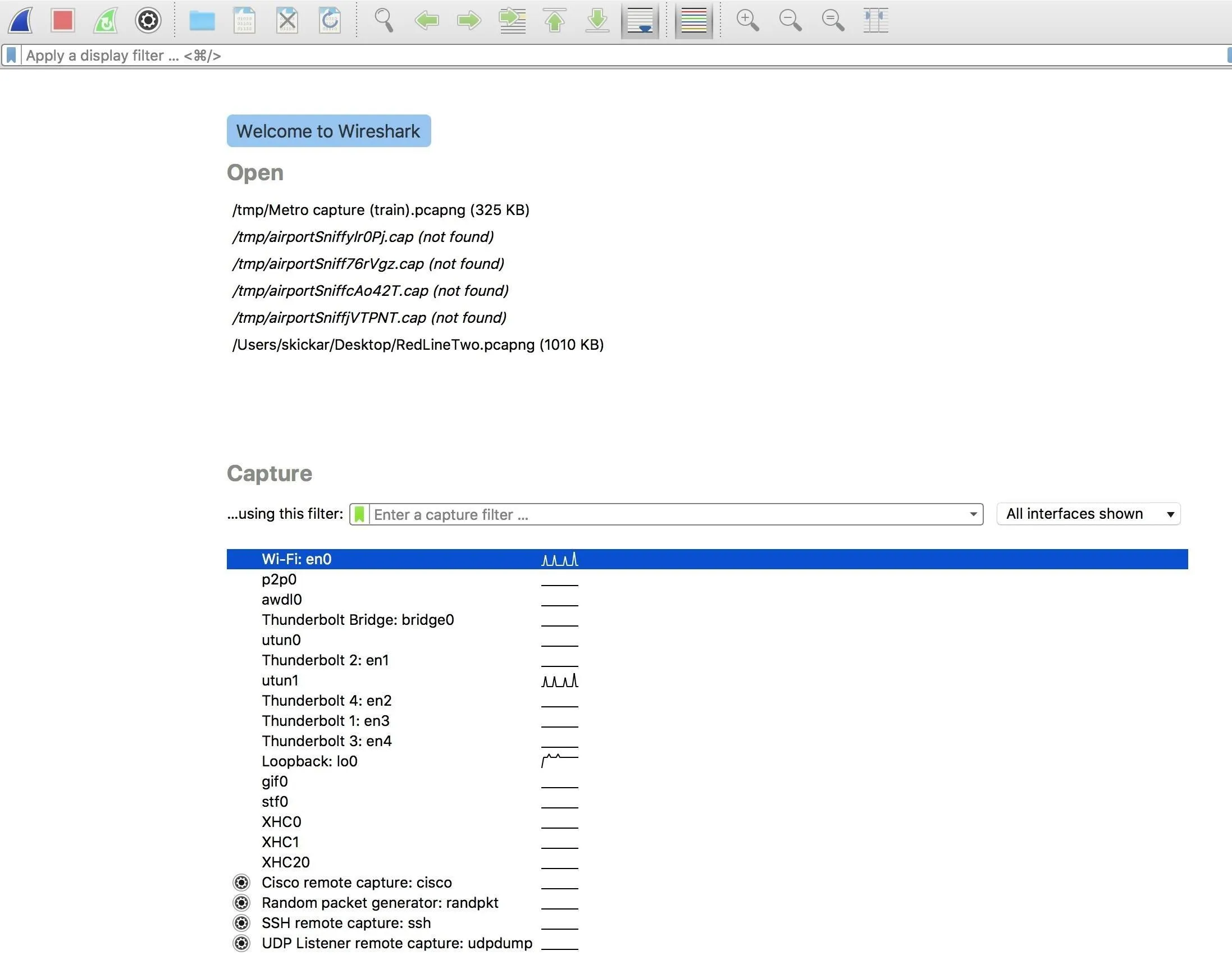Open randpkt generator settings gear
1232x978 pixels.
[241, 903]
